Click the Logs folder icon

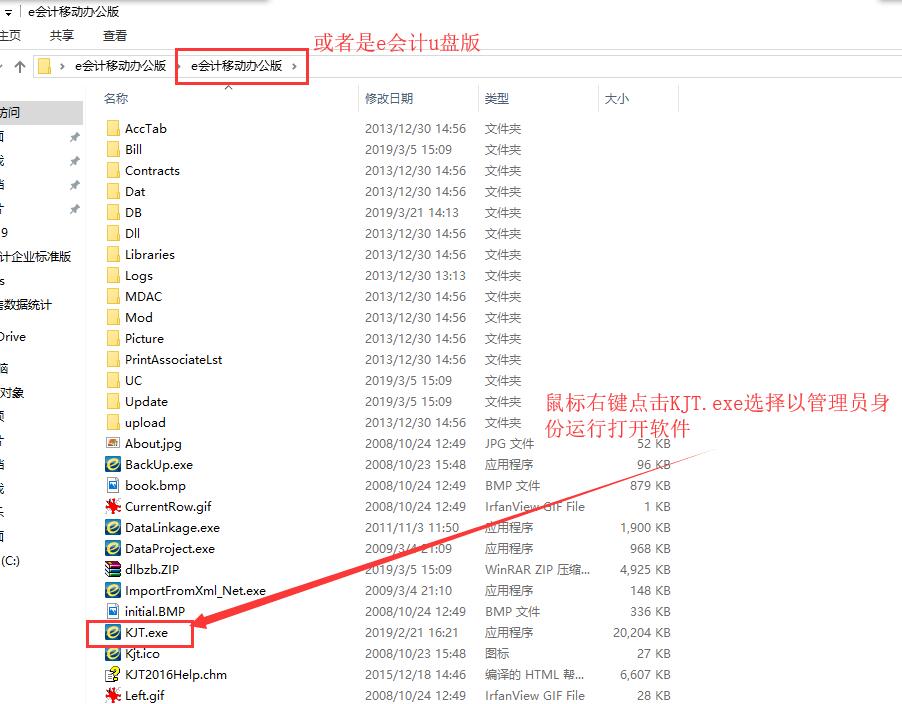tap(113, 276)
